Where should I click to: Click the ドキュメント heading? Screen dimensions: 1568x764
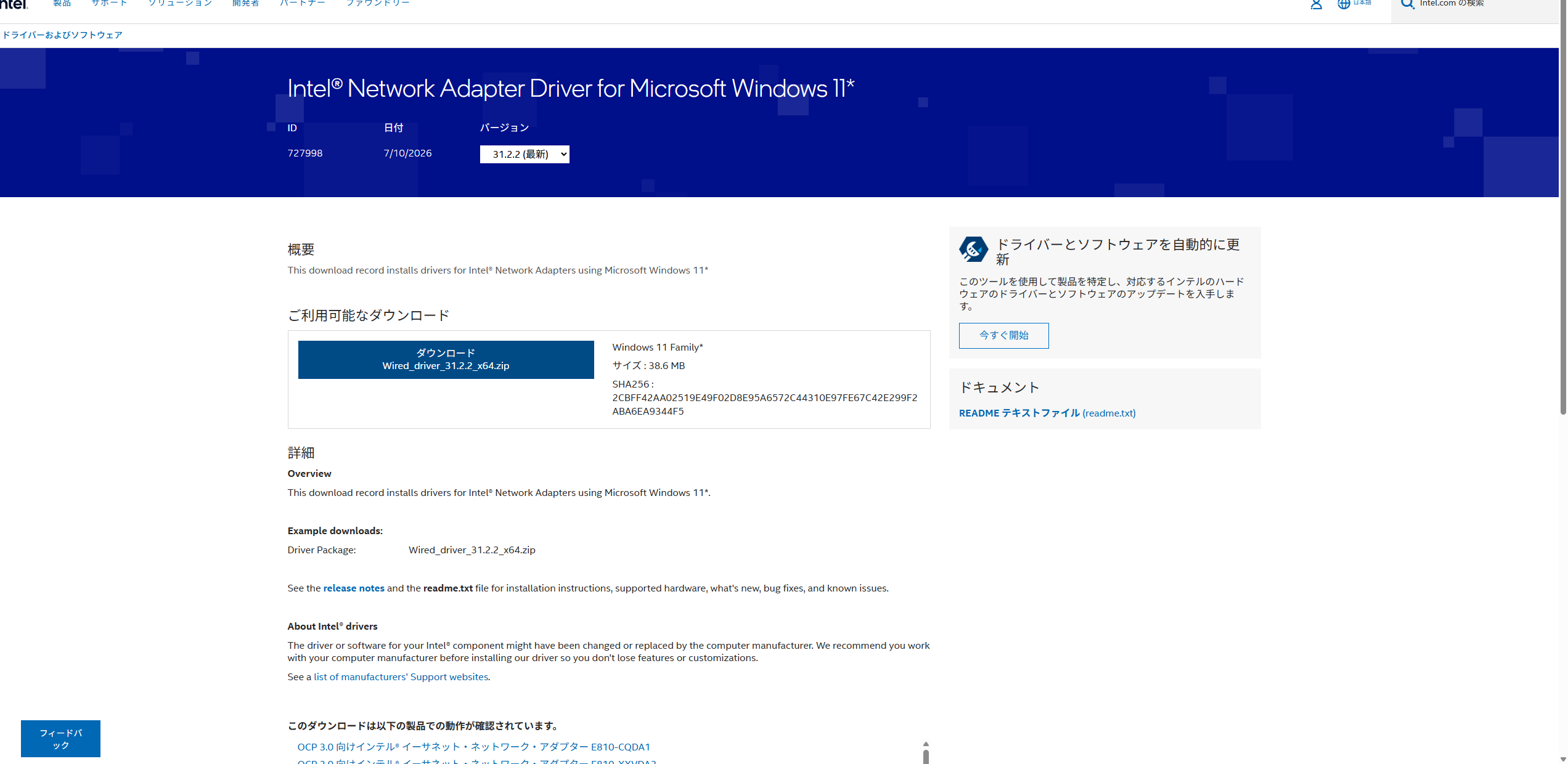point(1000,388)
